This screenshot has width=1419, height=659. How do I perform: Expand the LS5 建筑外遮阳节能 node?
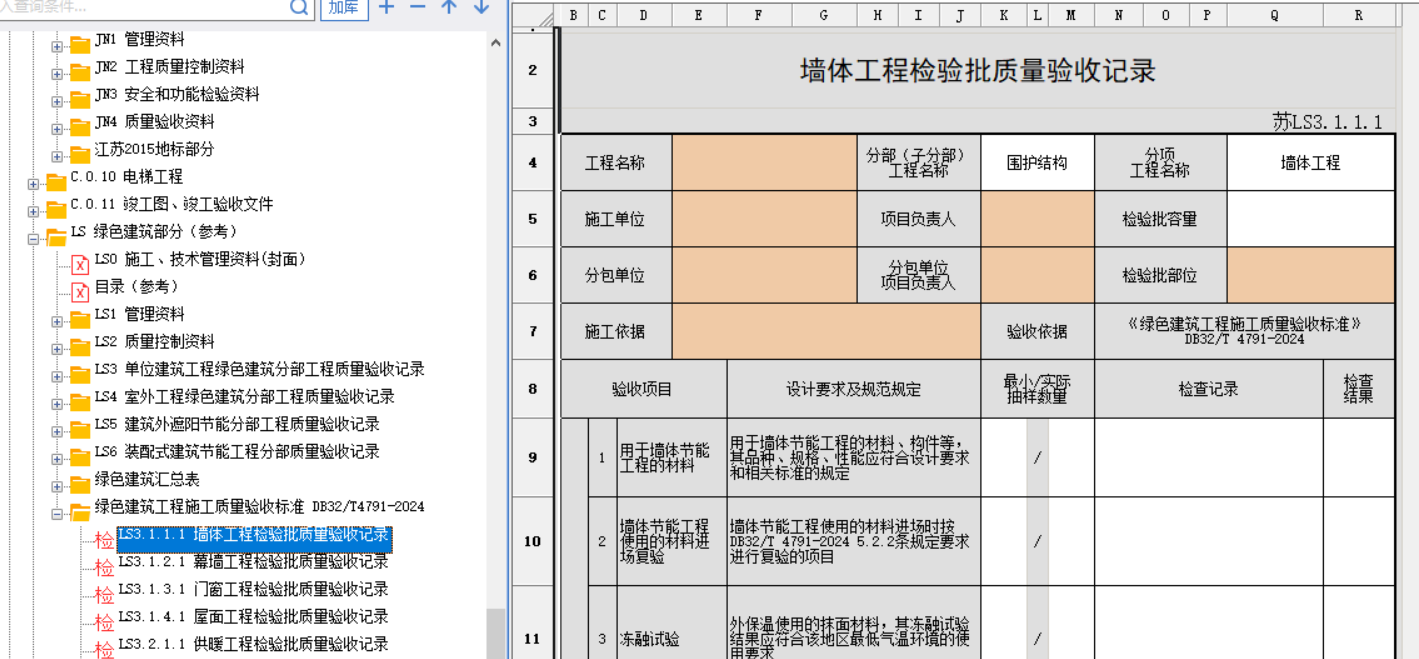[57, 431]
